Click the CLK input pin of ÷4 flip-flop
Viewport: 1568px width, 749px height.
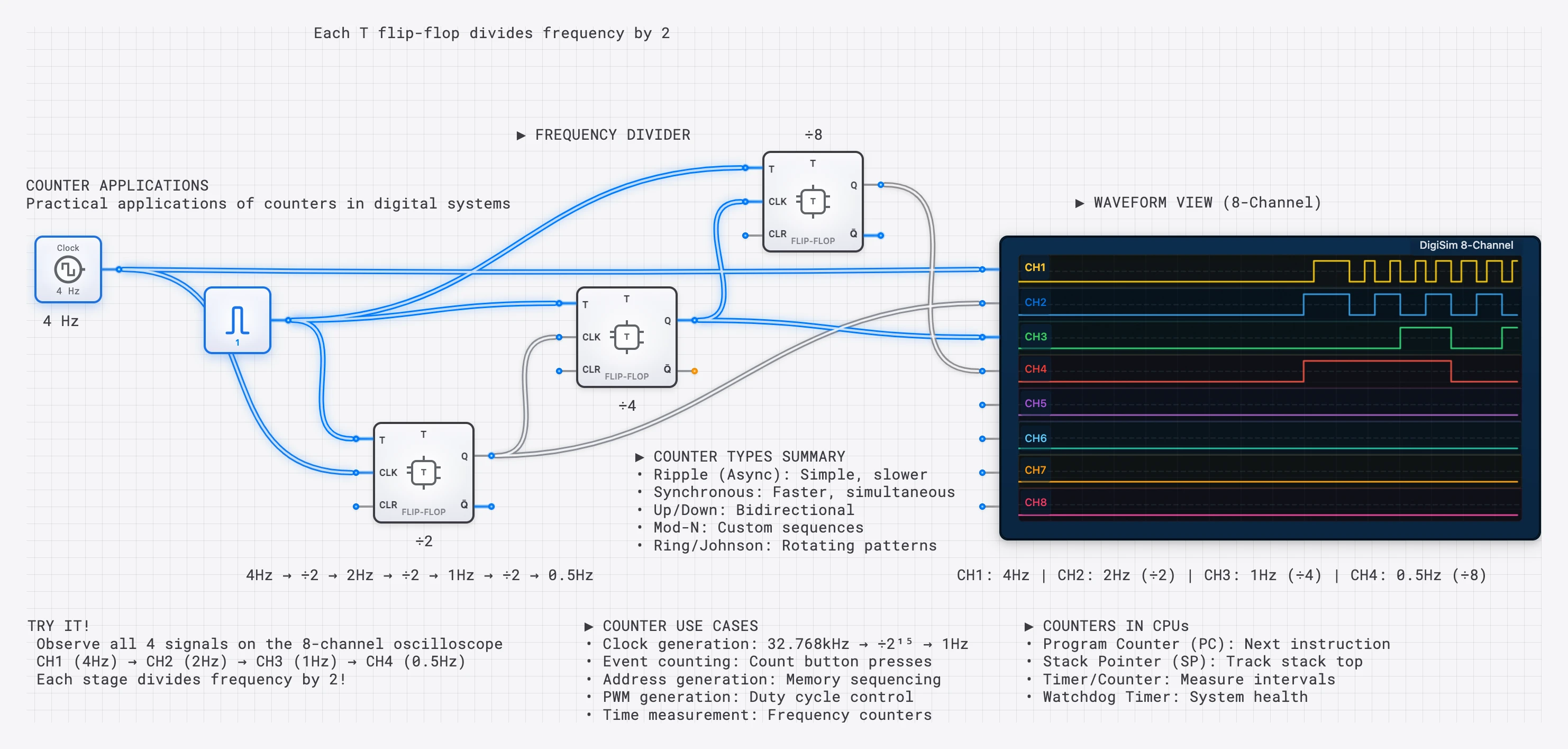559,337
